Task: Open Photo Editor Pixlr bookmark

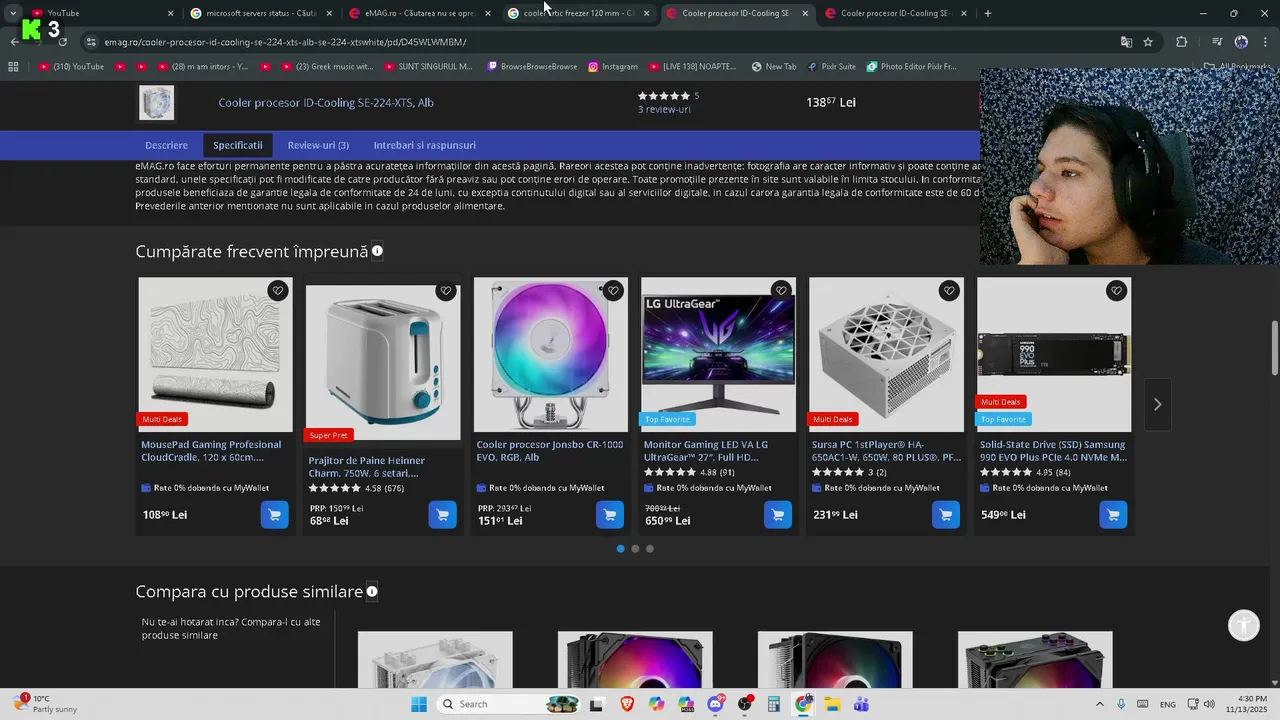Action: pyautogui.click(x=911, y=67)
